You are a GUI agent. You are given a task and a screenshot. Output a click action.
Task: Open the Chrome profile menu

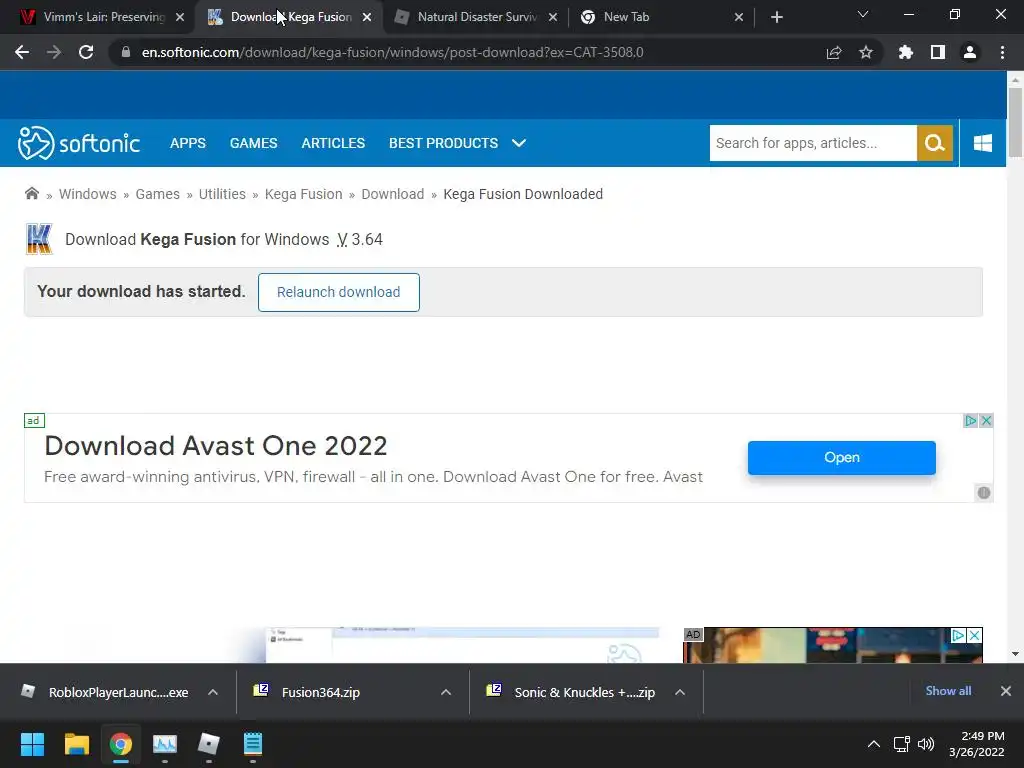click(x=970, y=52)
